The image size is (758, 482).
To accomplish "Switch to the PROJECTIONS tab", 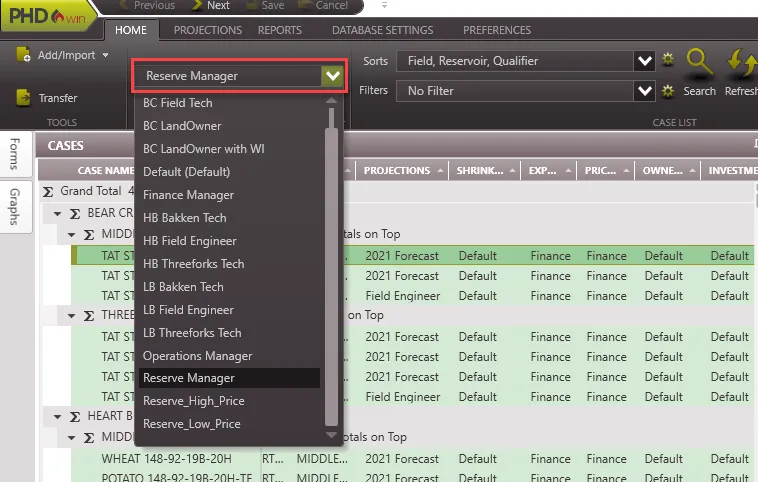I will coord(208,30).
